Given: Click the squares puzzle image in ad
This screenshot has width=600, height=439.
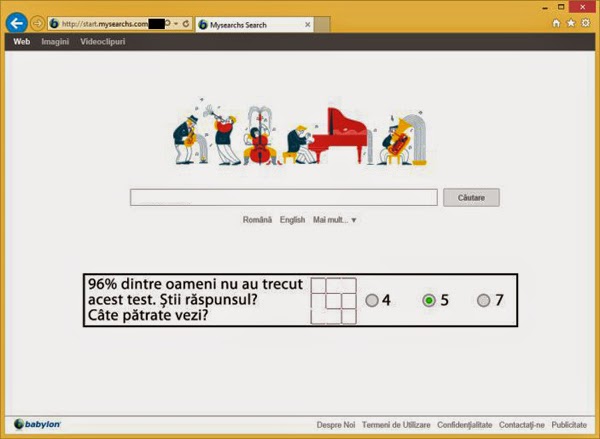Looking at the screenshot, I should [x=334, y=301].
